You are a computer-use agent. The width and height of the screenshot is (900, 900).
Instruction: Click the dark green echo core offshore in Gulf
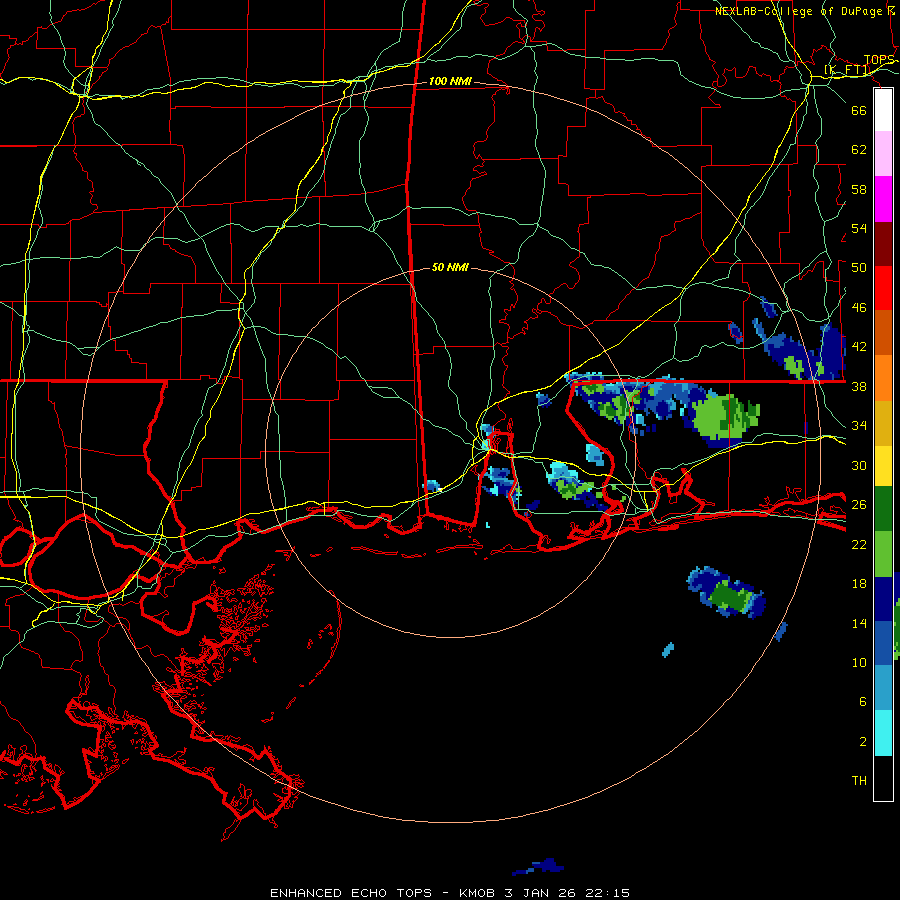[x=730, y=595]
